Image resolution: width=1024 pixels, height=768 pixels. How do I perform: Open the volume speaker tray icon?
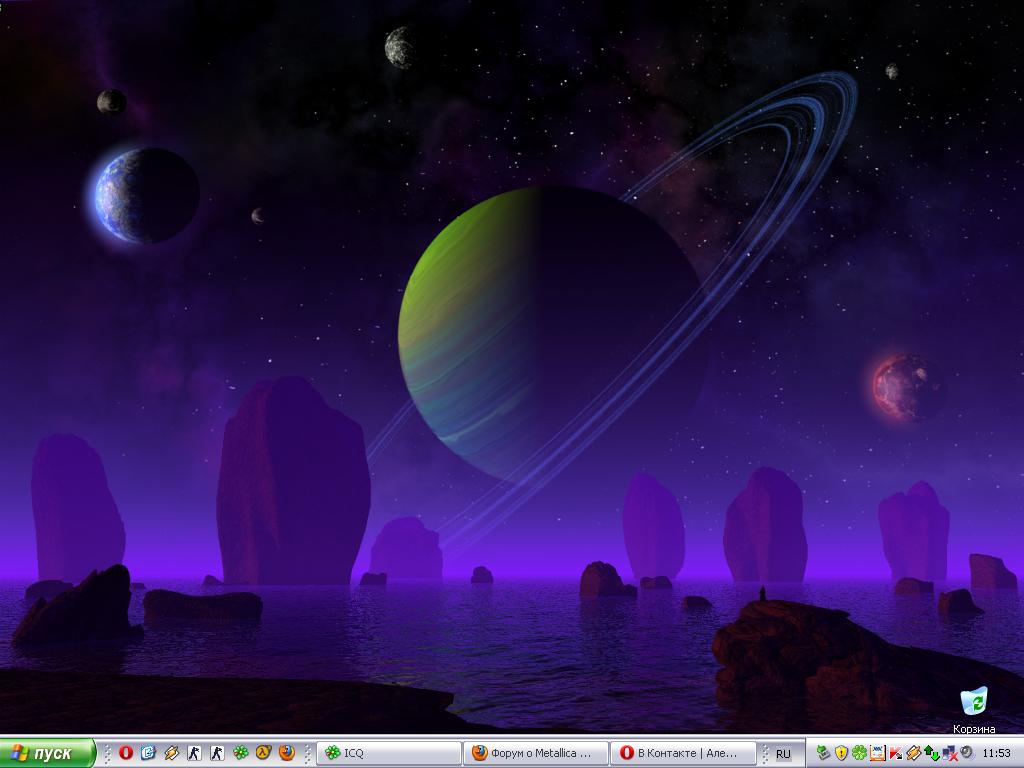[967, 753]
